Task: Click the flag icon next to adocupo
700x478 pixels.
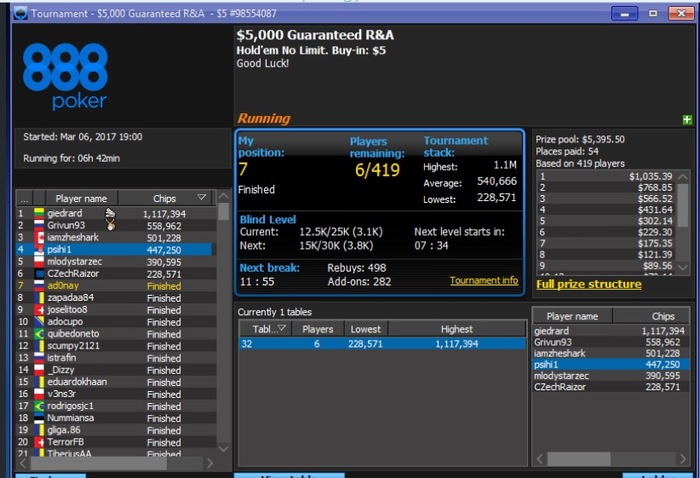Action: (x=39, y=322)
